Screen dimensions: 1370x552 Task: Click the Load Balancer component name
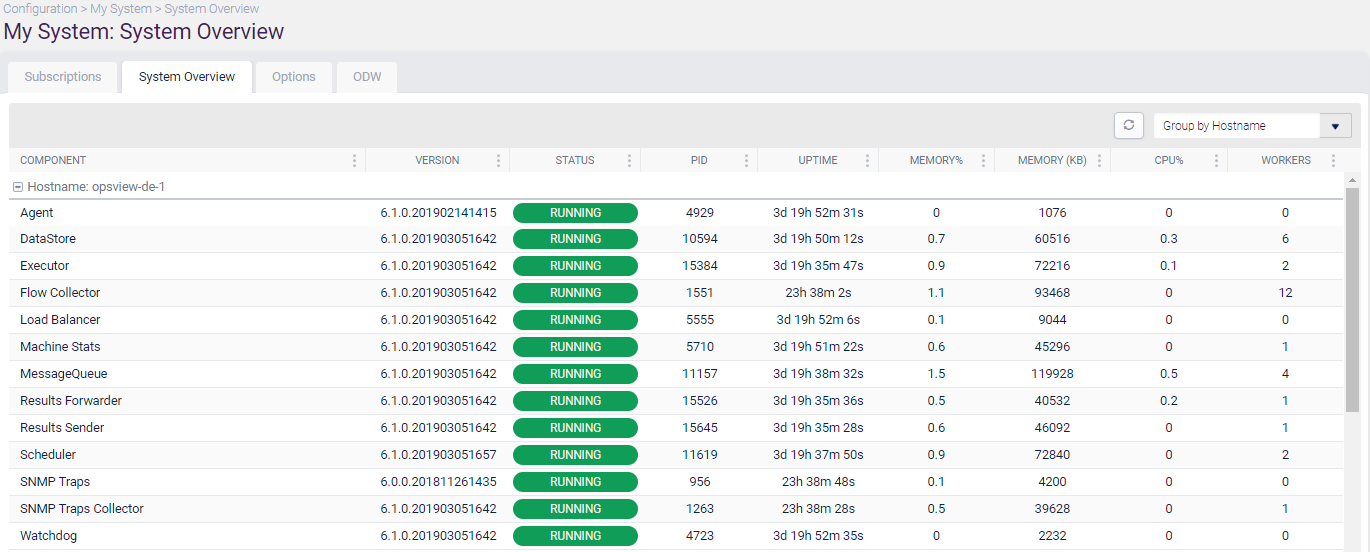pos(60,320)
